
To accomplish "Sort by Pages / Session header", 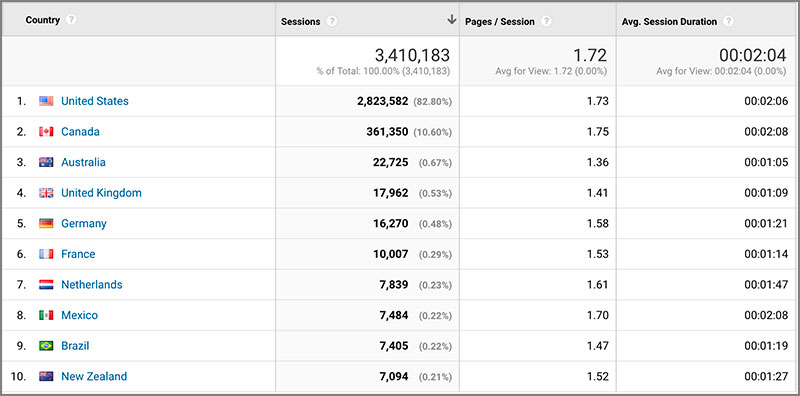I will point(499,21).
